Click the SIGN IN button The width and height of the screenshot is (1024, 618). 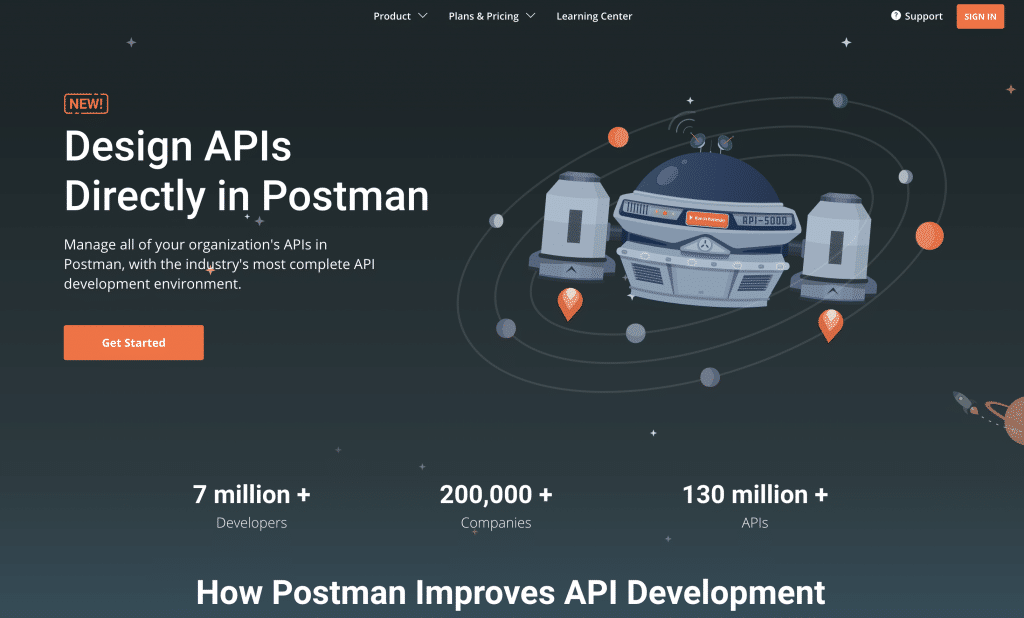[980, 16]
